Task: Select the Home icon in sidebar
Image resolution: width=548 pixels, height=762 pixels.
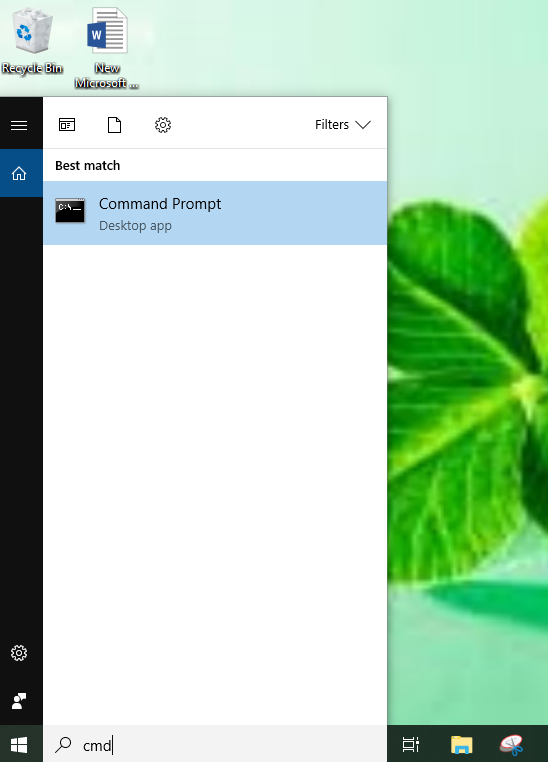Action: tap(19, 173)
